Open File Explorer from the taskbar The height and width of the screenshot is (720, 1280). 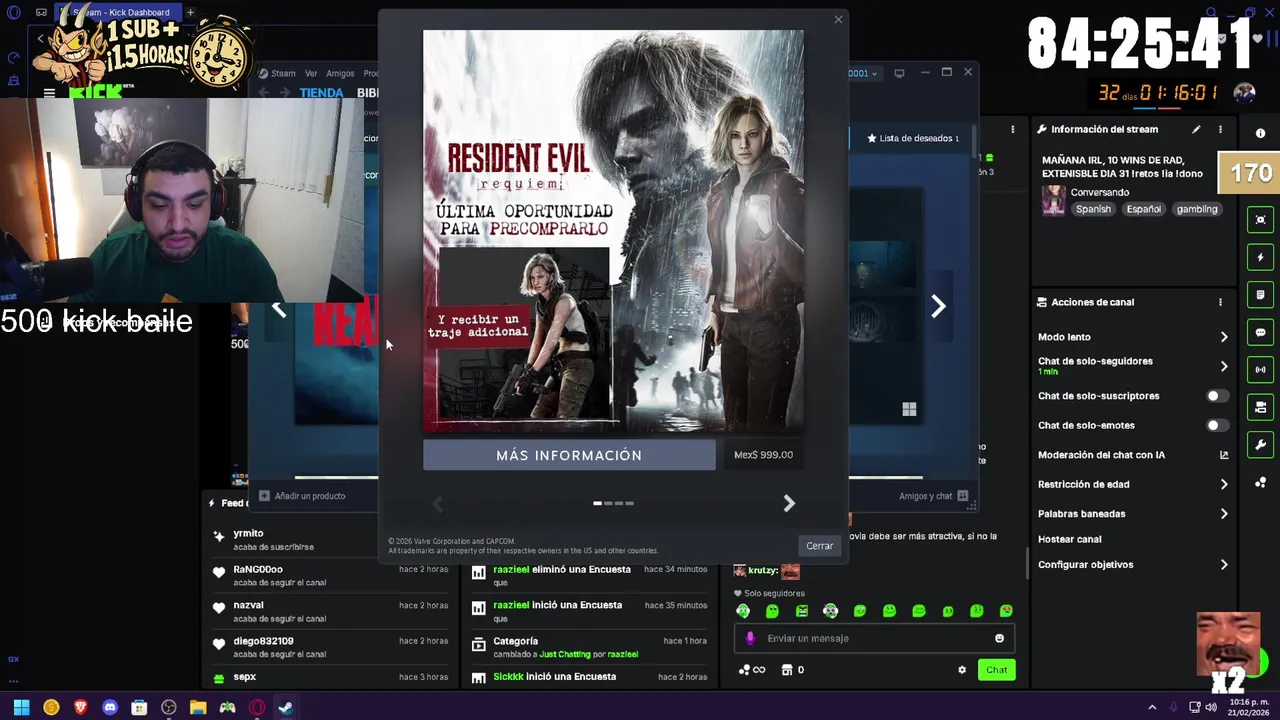(198, 707)
